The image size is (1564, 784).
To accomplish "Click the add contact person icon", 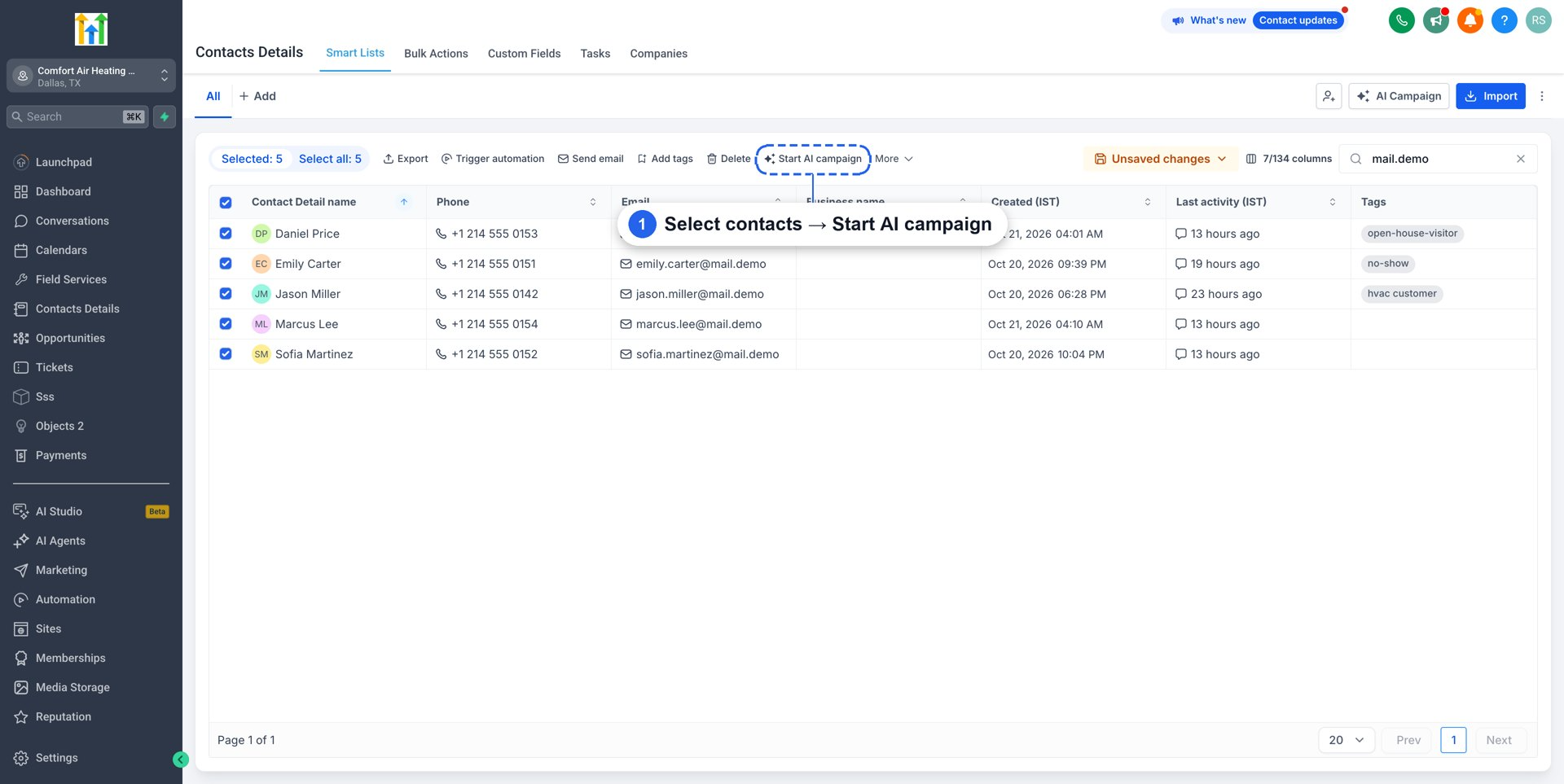I will (x=1329, y=96).
